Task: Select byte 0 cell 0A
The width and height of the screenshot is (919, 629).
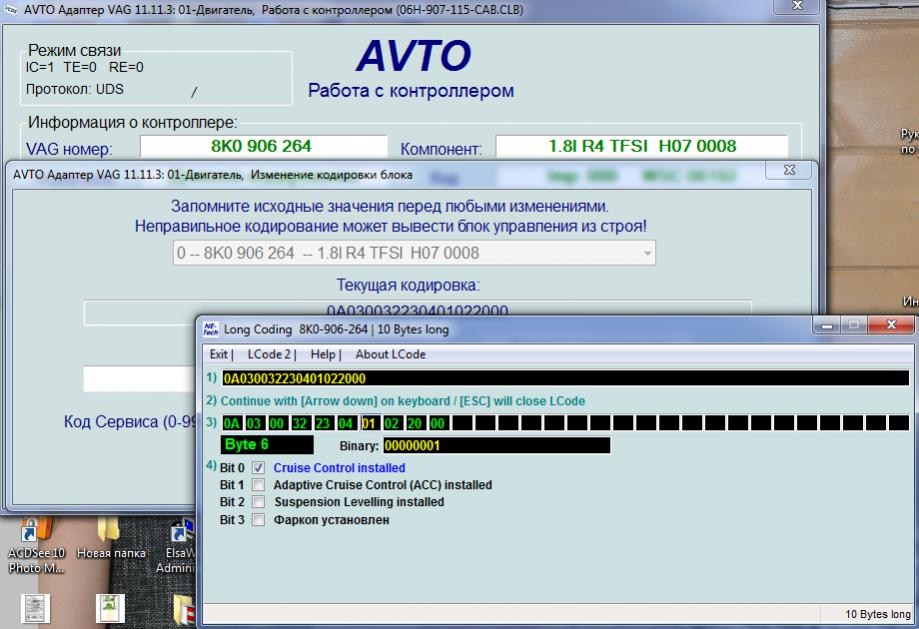Action: pyautogui.click(x=232, y=423)
